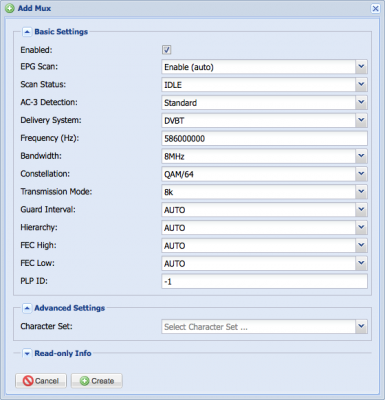Open the Hierarchy dropdown arrow

pos(361,228)
